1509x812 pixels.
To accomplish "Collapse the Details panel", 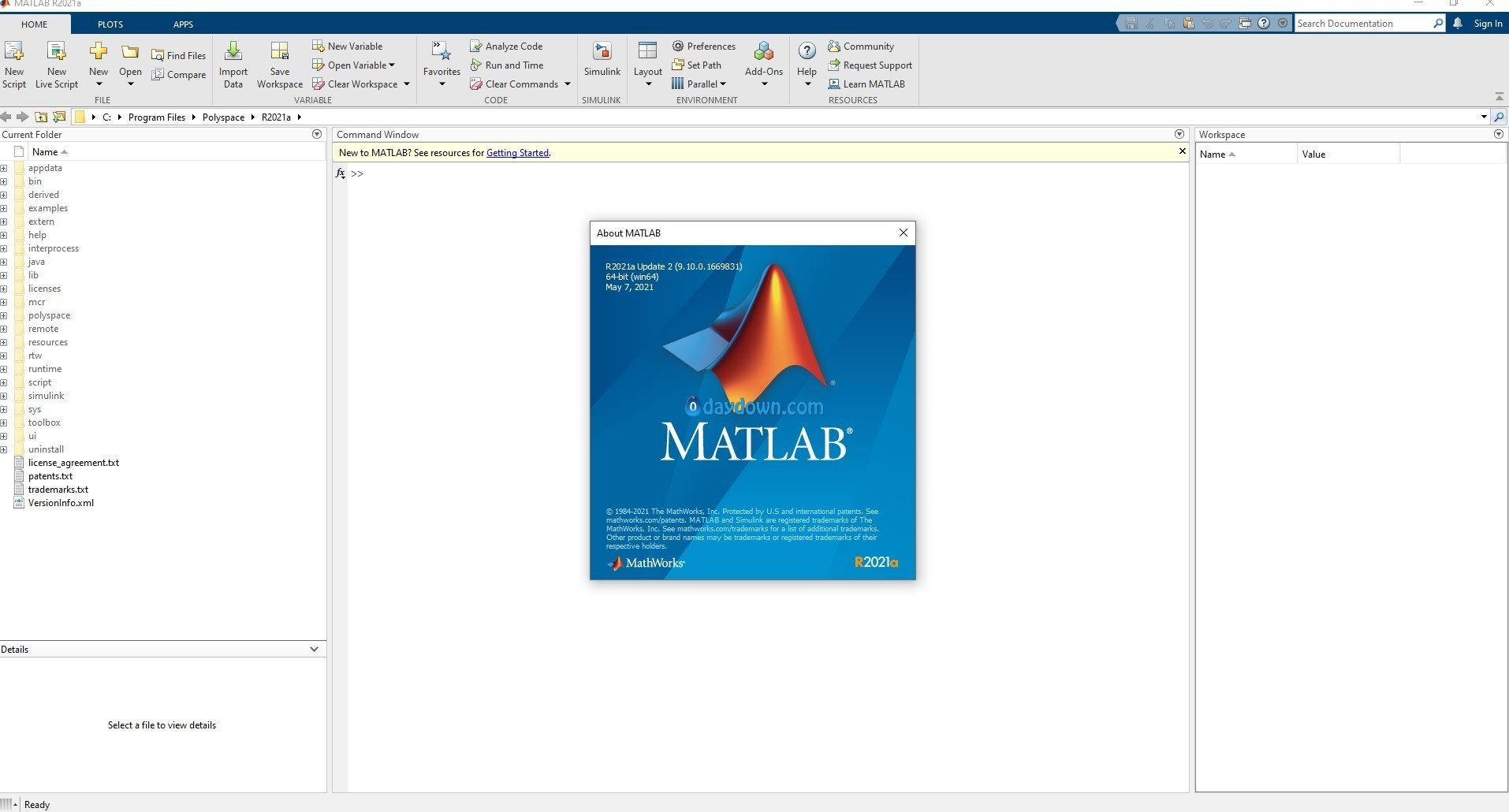I will click(x=314, y=650).
